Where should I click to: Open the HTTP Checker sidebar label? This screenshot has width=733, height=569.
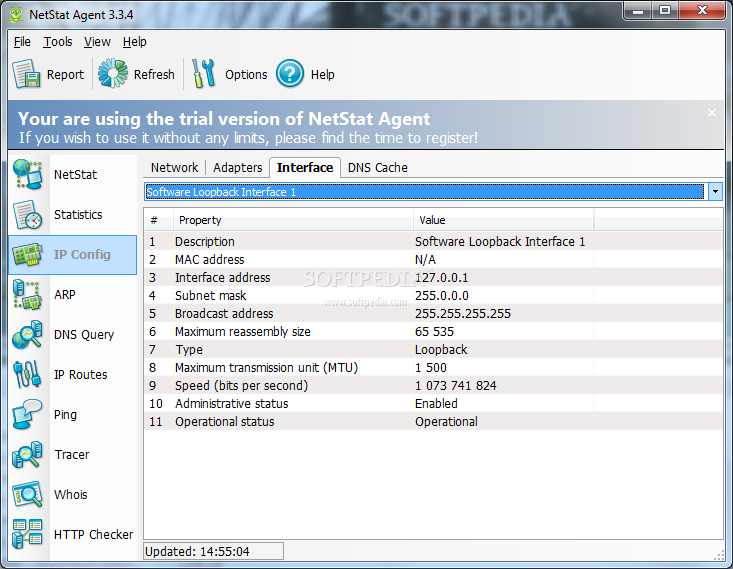coord(93,534)
